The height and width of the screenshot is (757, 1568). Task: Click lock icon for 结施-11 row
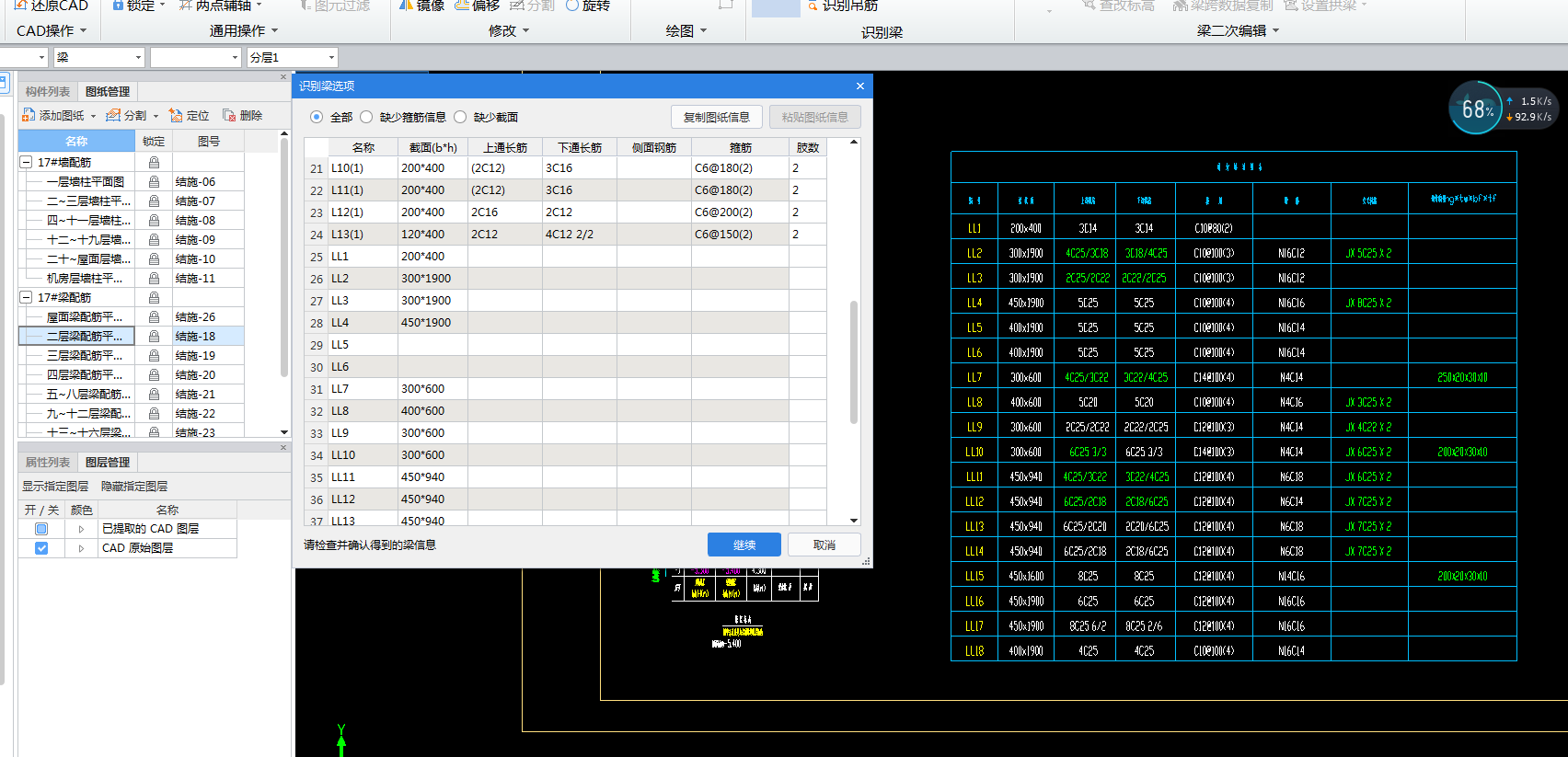pyautogui.click(x=154, y=278)
